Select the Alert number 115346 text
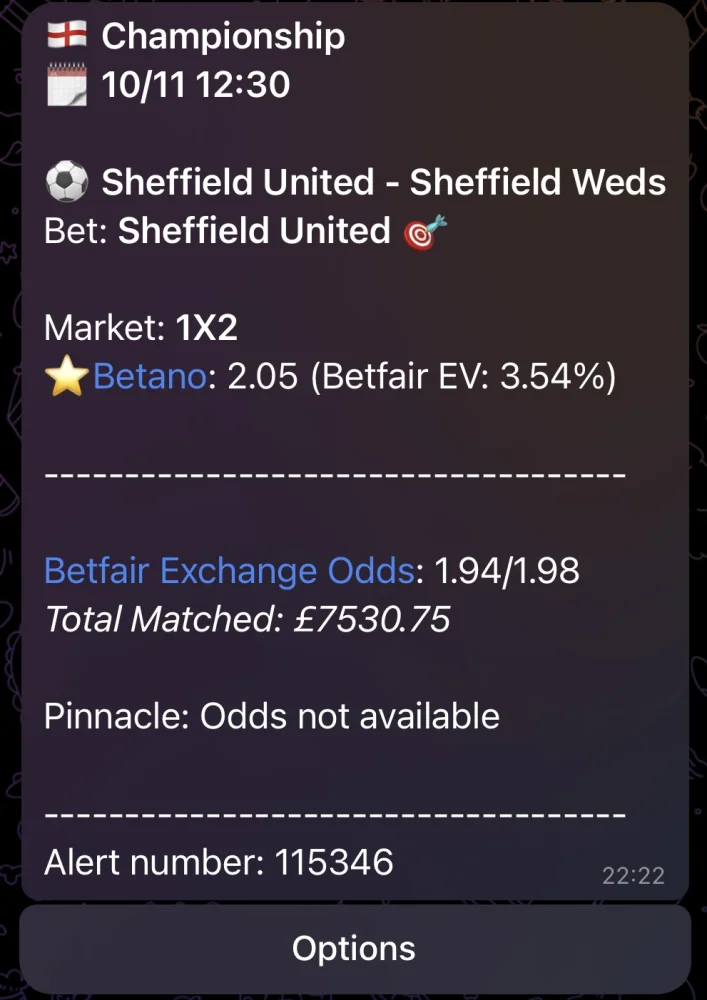707x1000 pixels. pyautogui.click(x=219, y=862)
